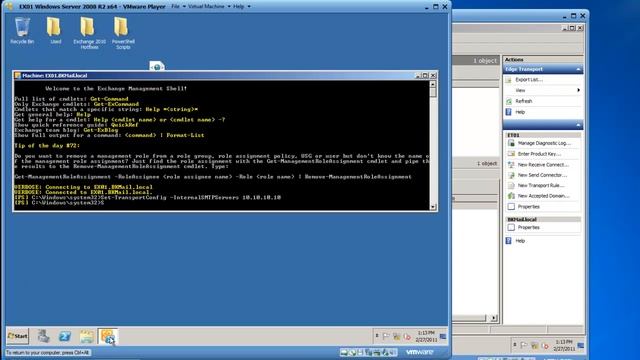Click the BKMail.local section header in Actions
The width and height of the screenshot is (640, 360).
click(x=543, y=219)
